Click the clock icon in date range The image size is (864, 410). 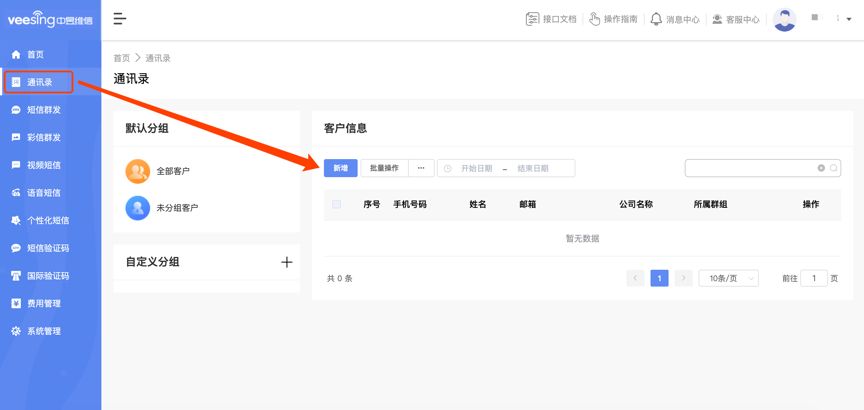(447, 168)
